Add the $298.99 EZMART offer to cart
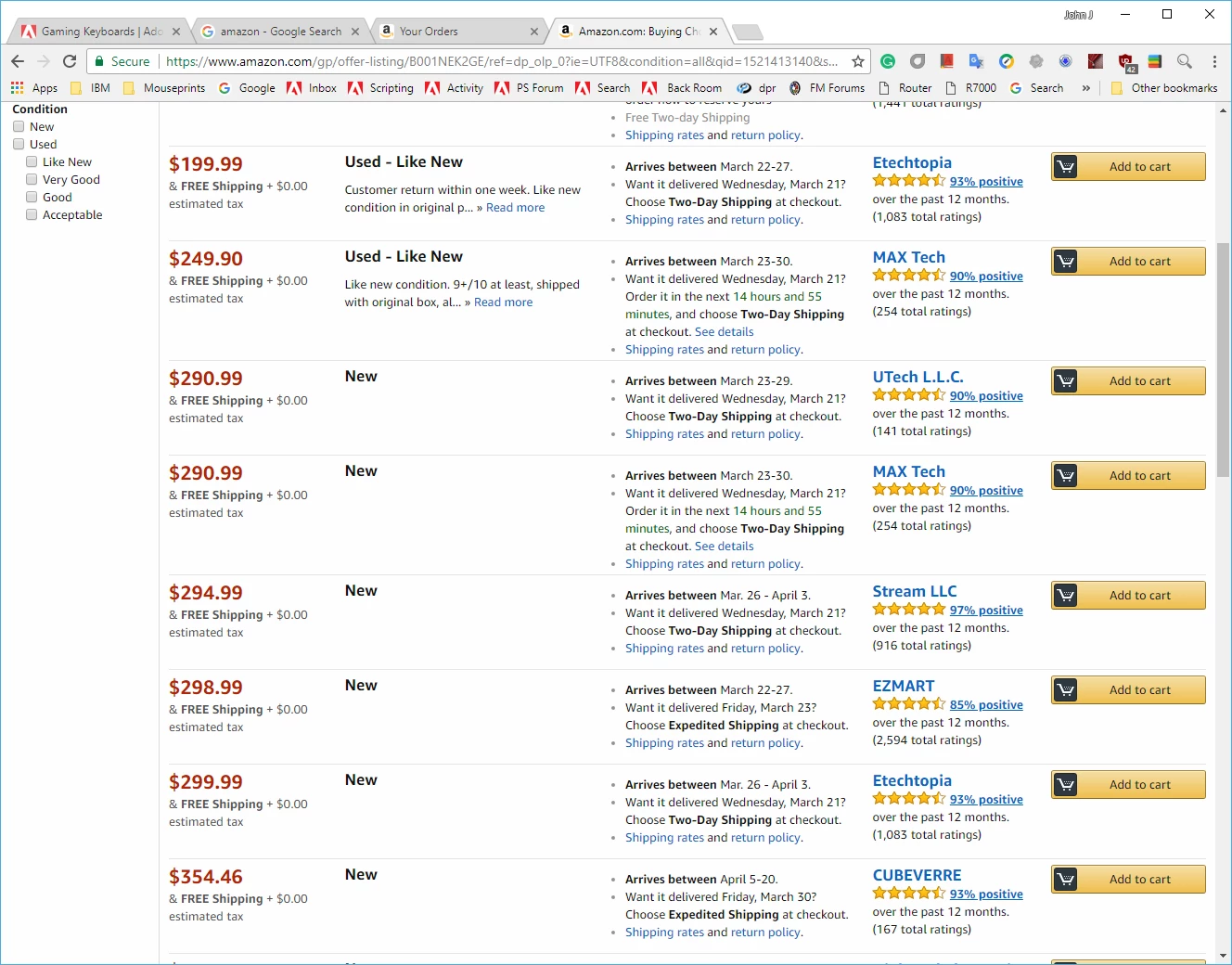Viewport: 1232px width, 965px height. click(x=1128, y=690)
